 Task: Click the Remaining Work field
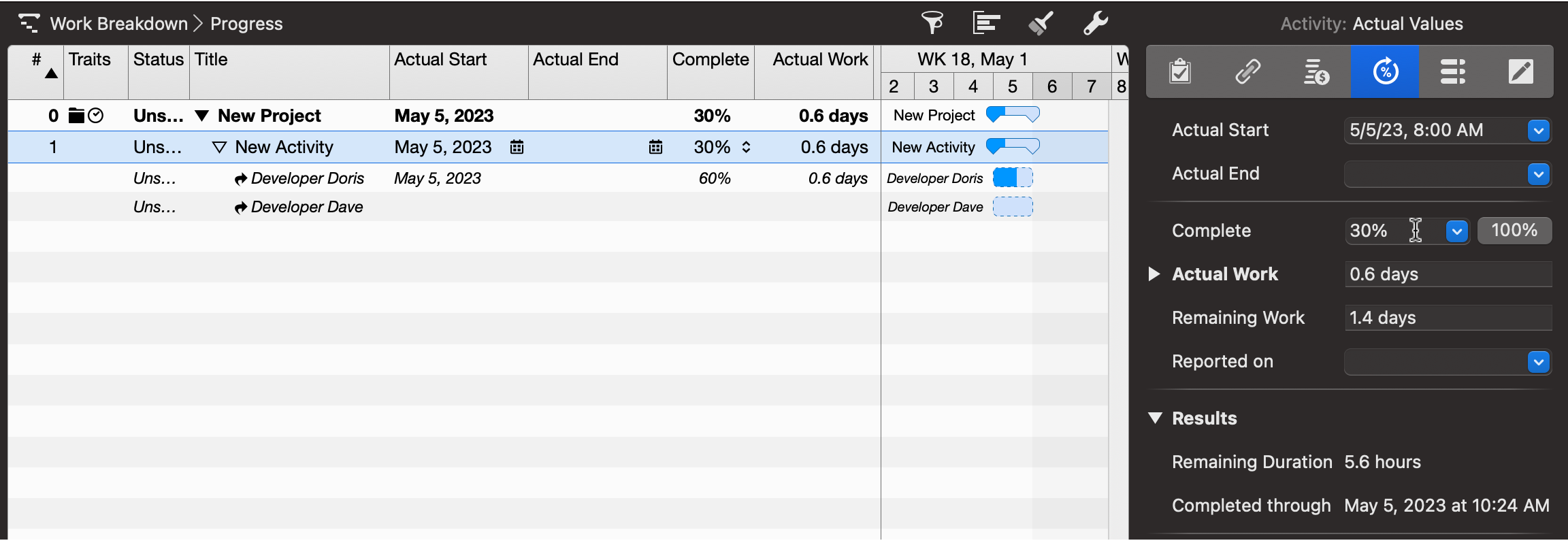tap(1448, 318)
